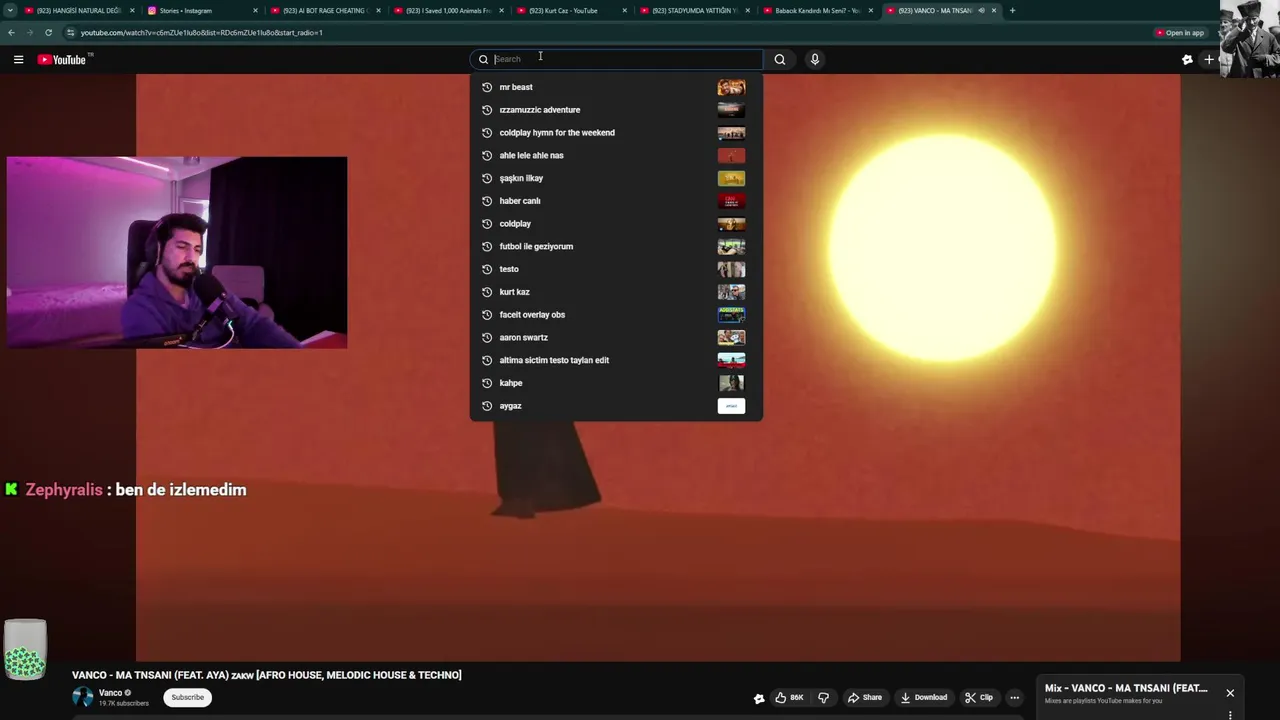Clip the video

click(979, 697)
